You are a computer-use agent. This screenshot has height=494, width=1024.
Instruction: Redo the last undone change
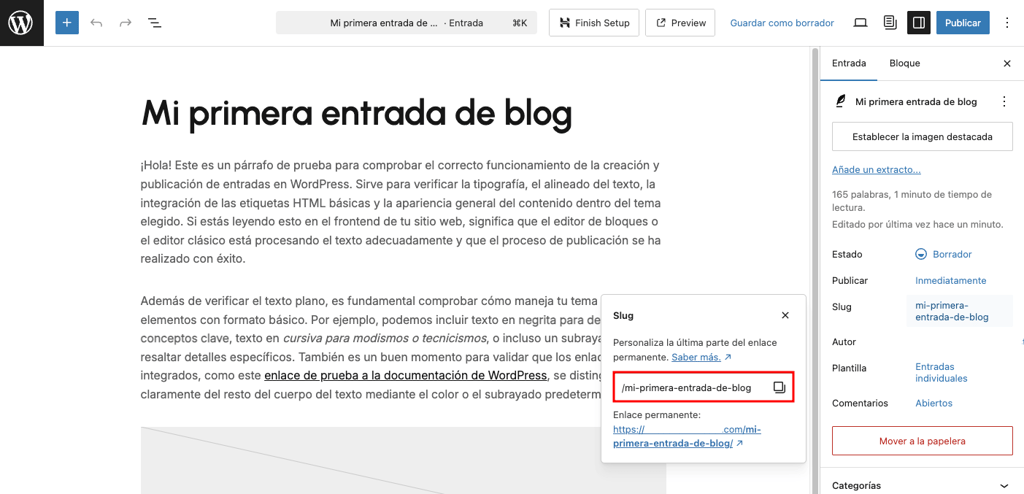pyautogui.click(x=125, y=23)
